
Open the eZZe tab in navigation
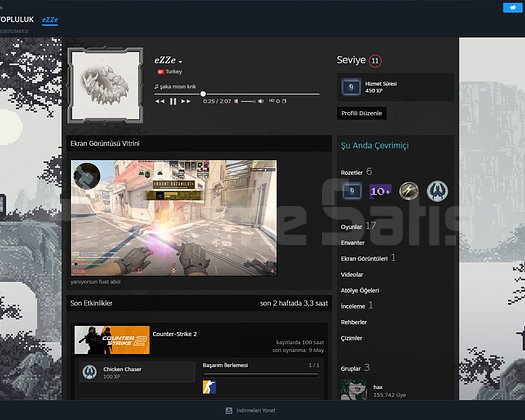pos(50,20)
